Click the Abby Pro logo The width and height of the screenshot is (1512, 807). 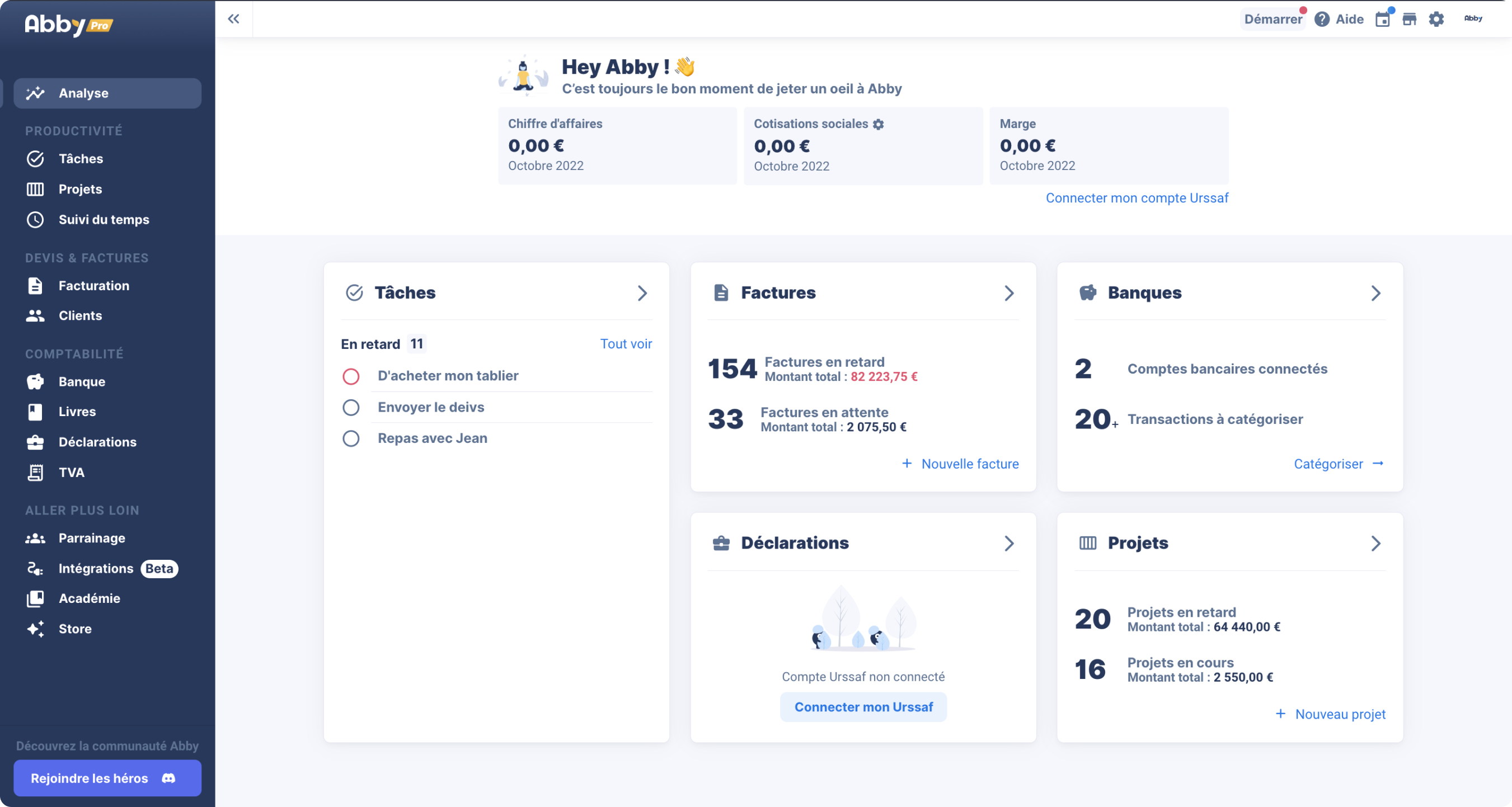[x=68, y=25]
